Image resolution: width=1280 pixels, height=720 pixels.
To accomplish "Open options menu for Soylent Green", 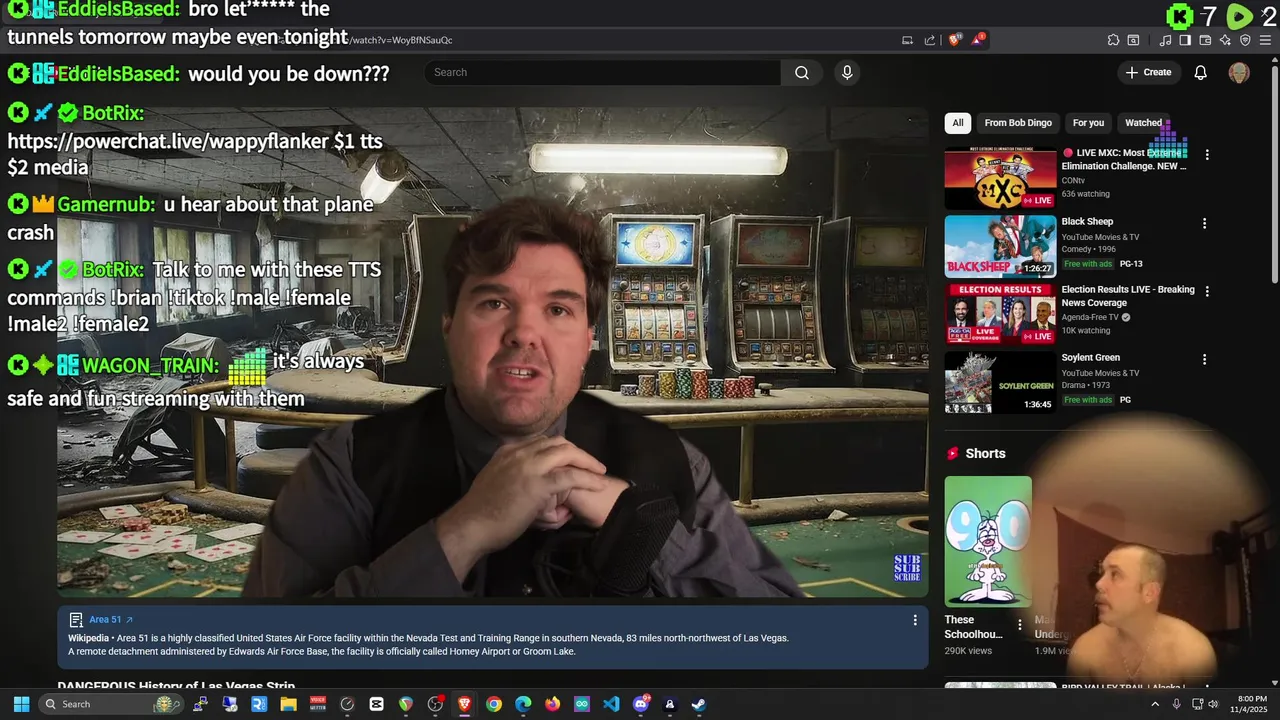I will (1204, 359).
